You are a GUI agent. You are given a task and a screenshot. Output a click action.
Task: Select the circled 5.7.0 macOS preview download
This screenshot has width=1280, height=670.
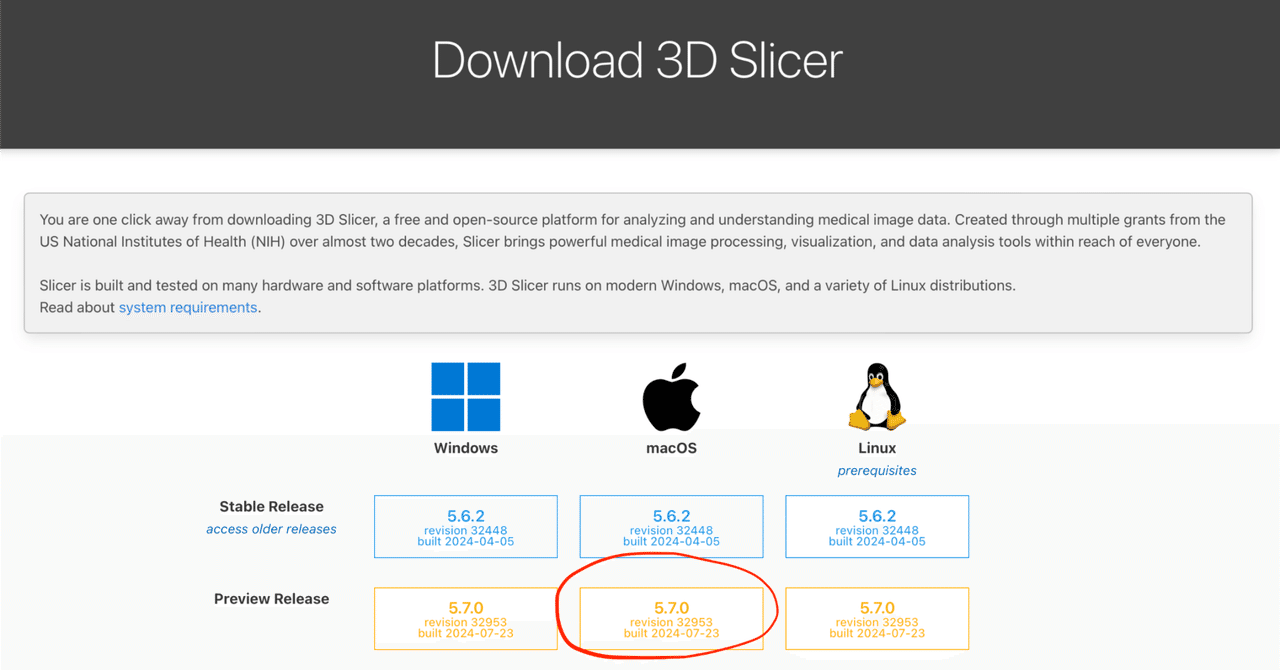pyautogui.click(x=671, y=618)
